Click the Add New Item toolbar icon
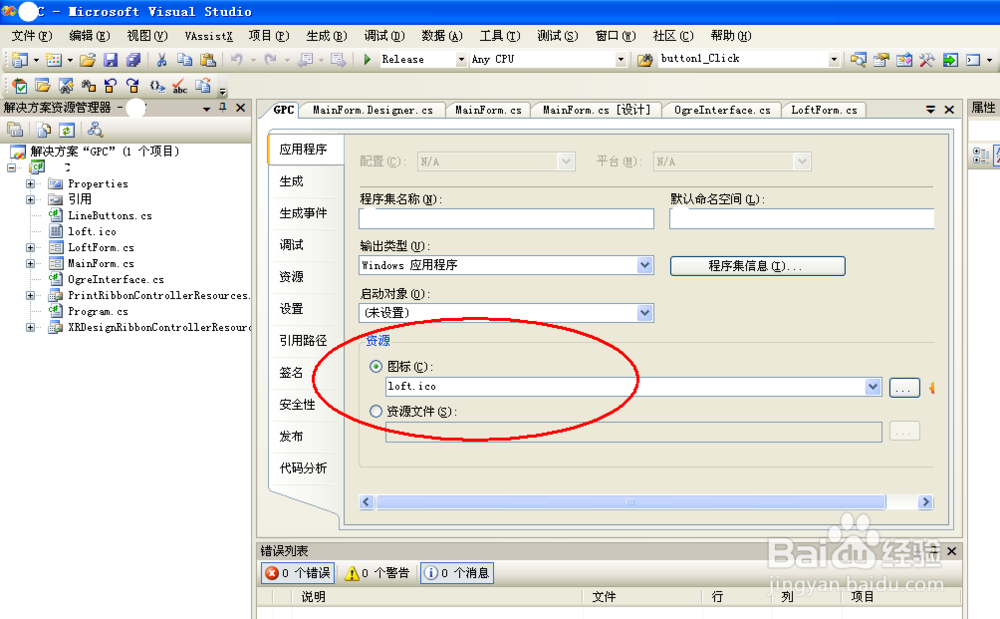 pyautogui.click(x=54, y=60)
